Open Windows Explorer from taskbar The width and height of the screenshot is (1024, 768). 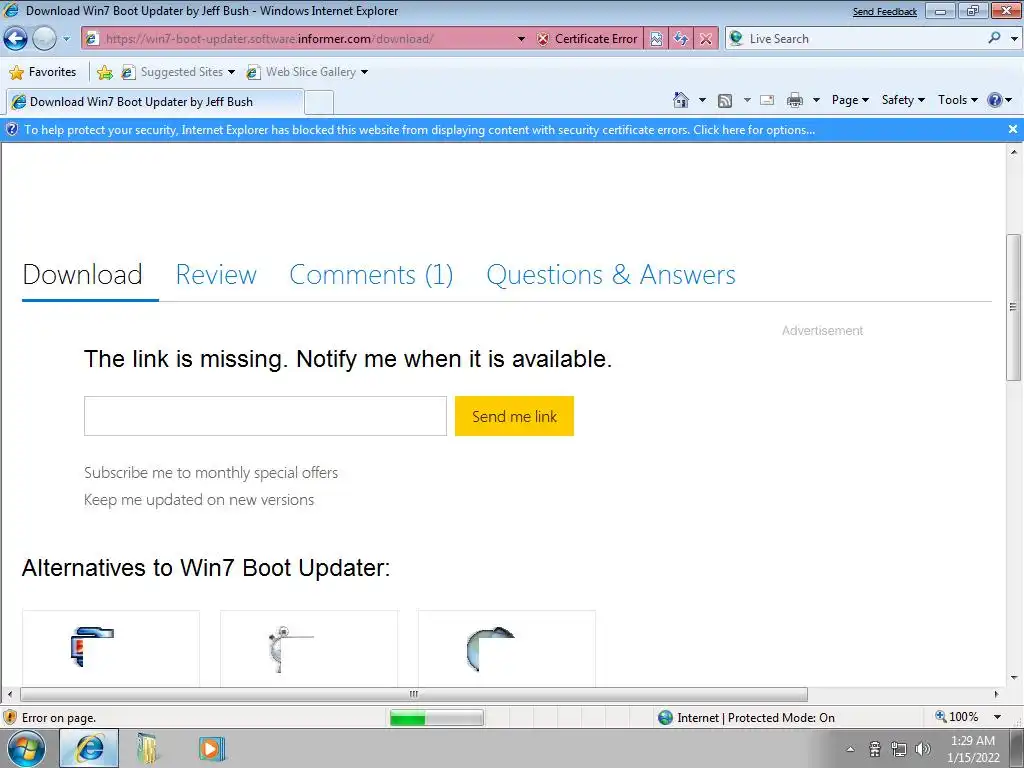coord(148,748)
